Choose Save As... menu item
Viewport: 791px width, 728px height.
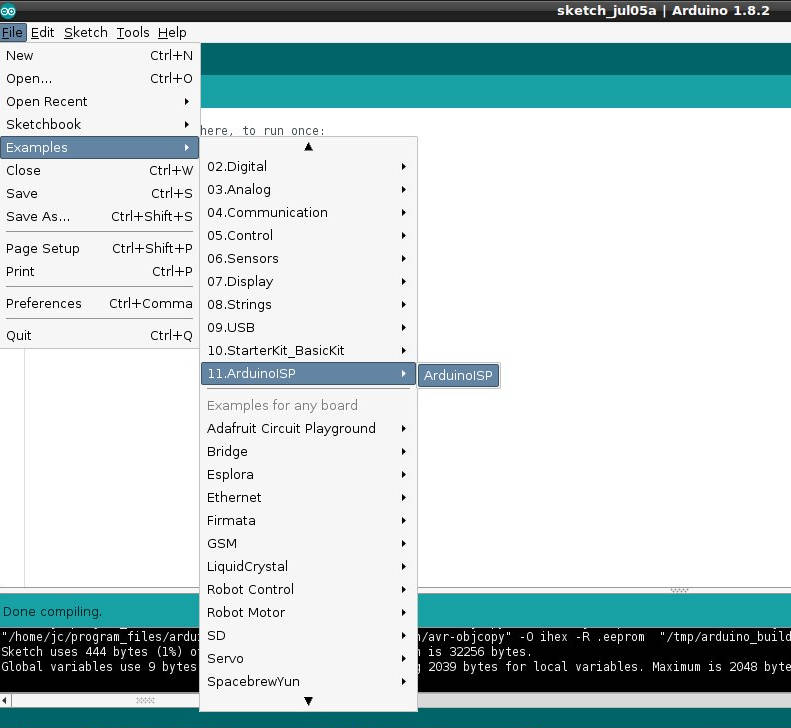(99, 216)
